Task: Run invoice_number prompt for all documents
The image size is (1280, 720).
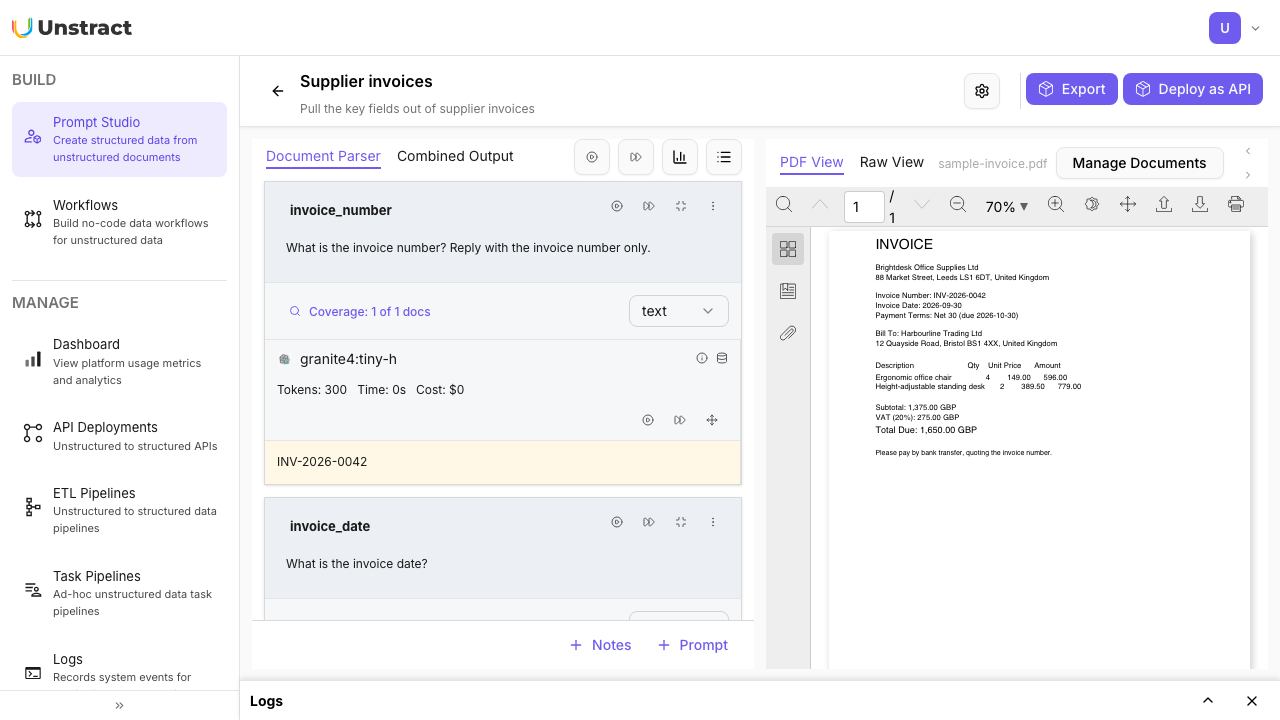Action: pyautogui.click(x=649, y=206)
